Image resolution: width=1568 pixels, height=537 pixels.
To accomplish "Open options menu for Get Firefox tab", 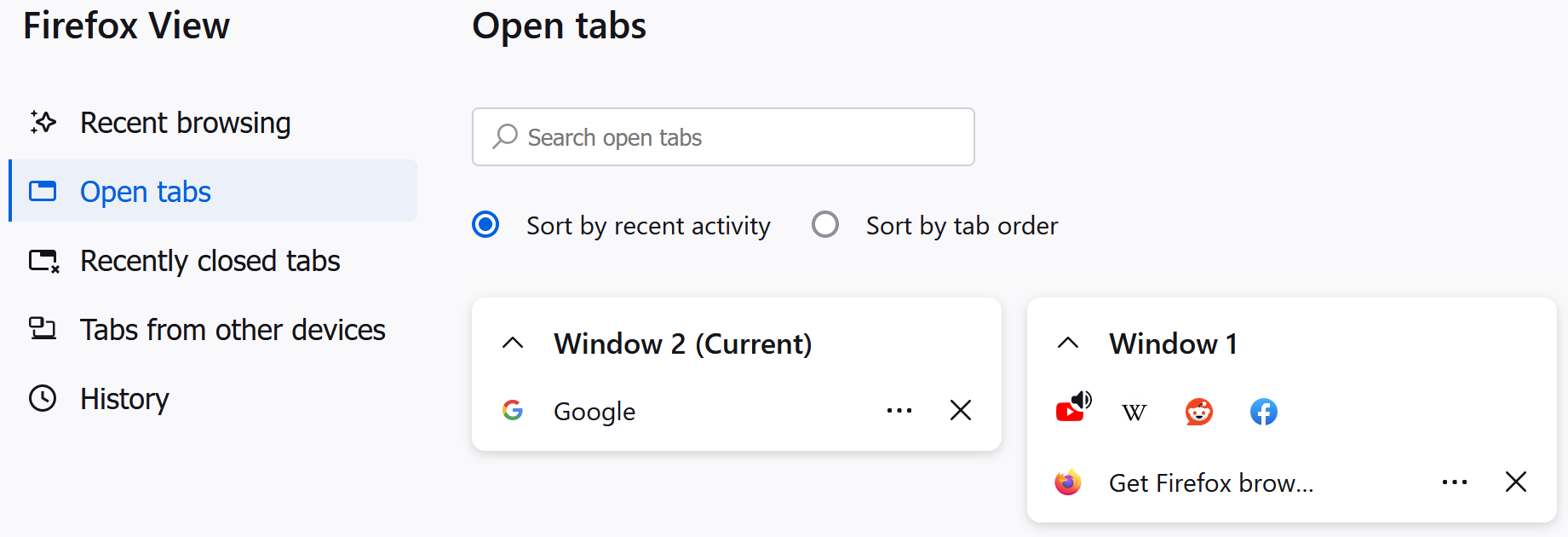I will 1454,482.
